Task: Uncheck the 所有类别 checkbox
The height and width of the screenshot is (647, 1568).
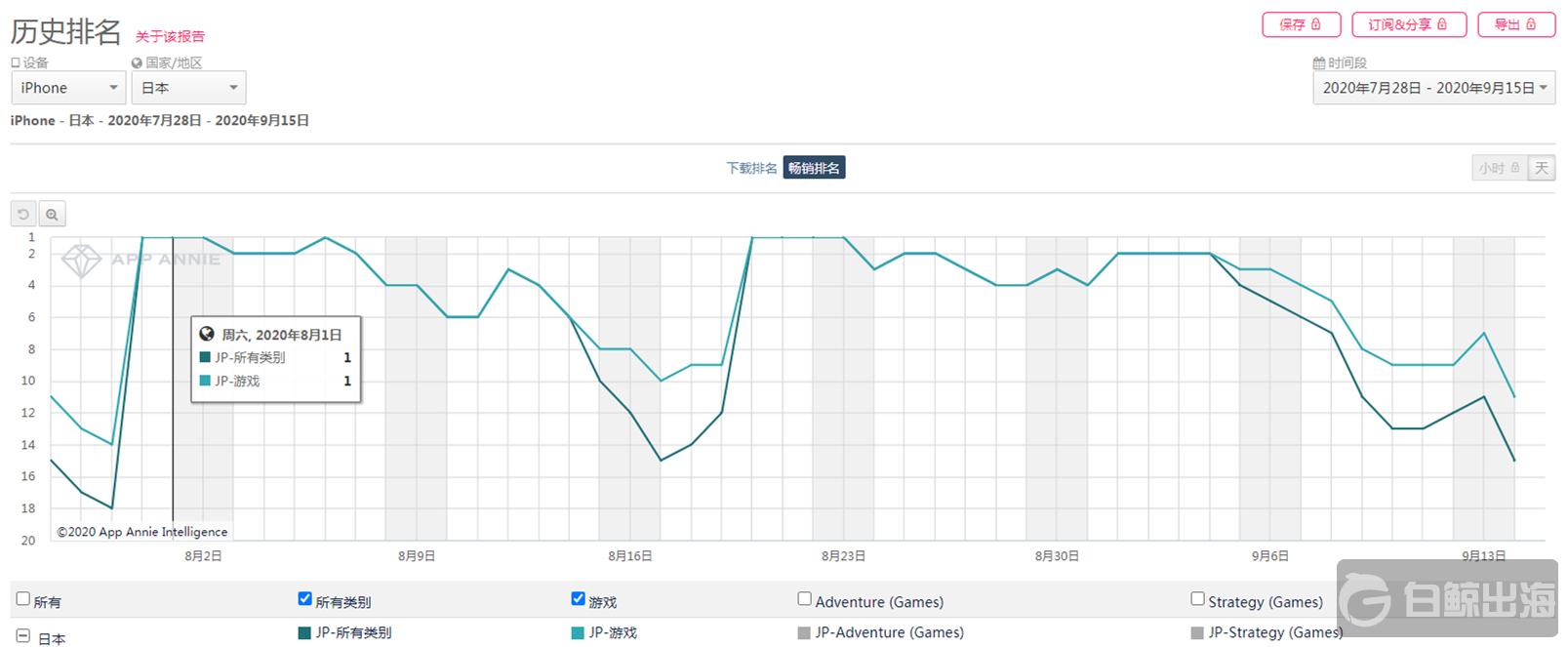Action: pos(305,599)
